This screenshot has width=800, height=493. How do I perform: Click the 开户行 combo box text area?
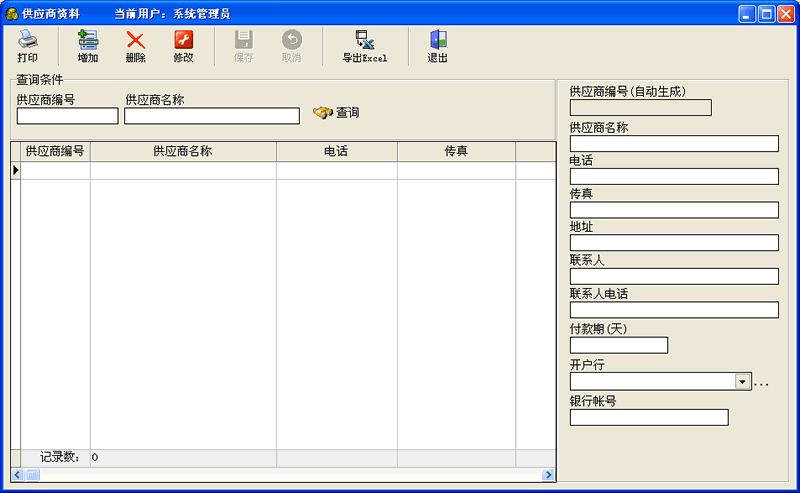click(653, 382)
